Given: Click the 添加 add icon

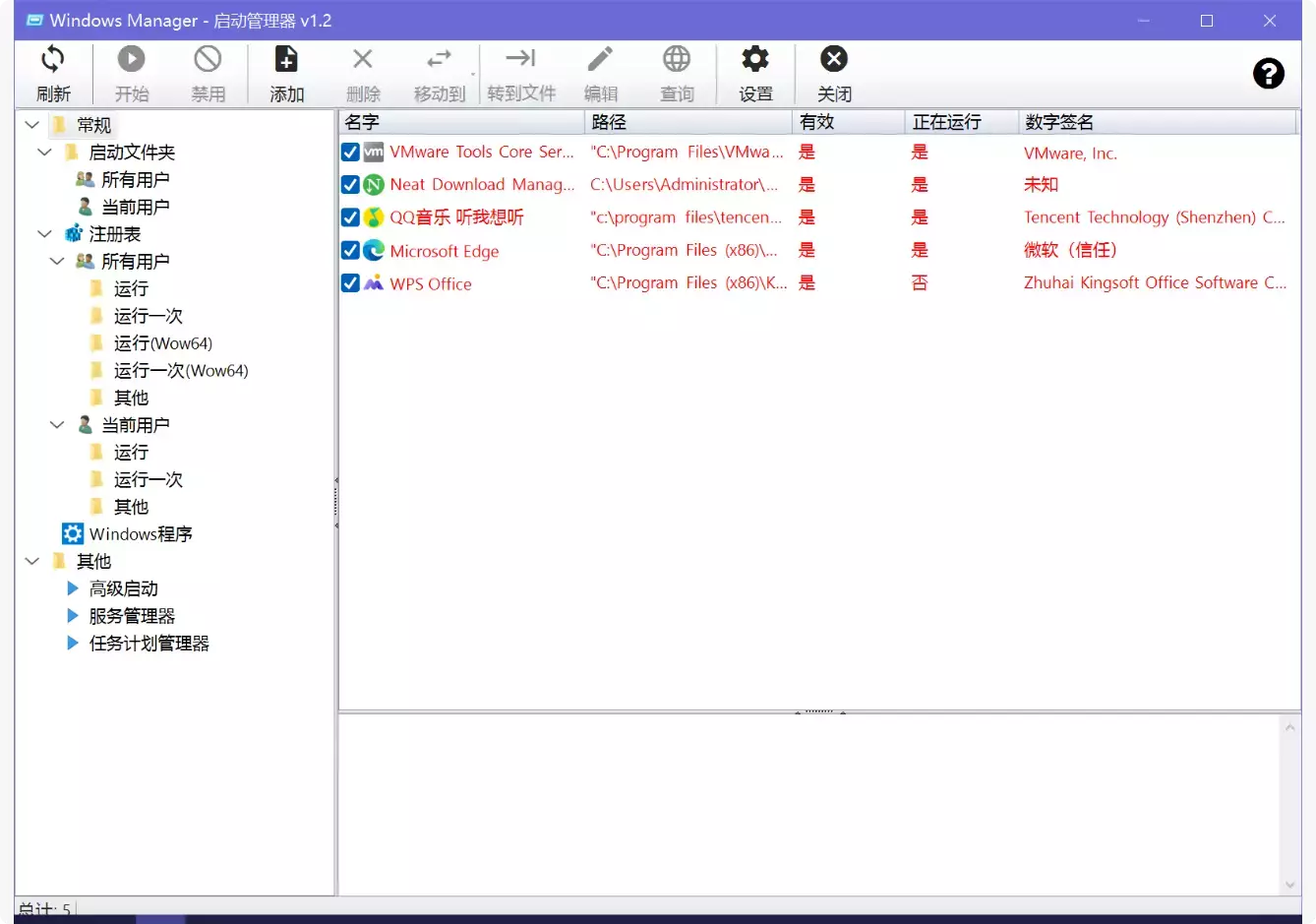Looking at the screenshot, I should (286, 59).
